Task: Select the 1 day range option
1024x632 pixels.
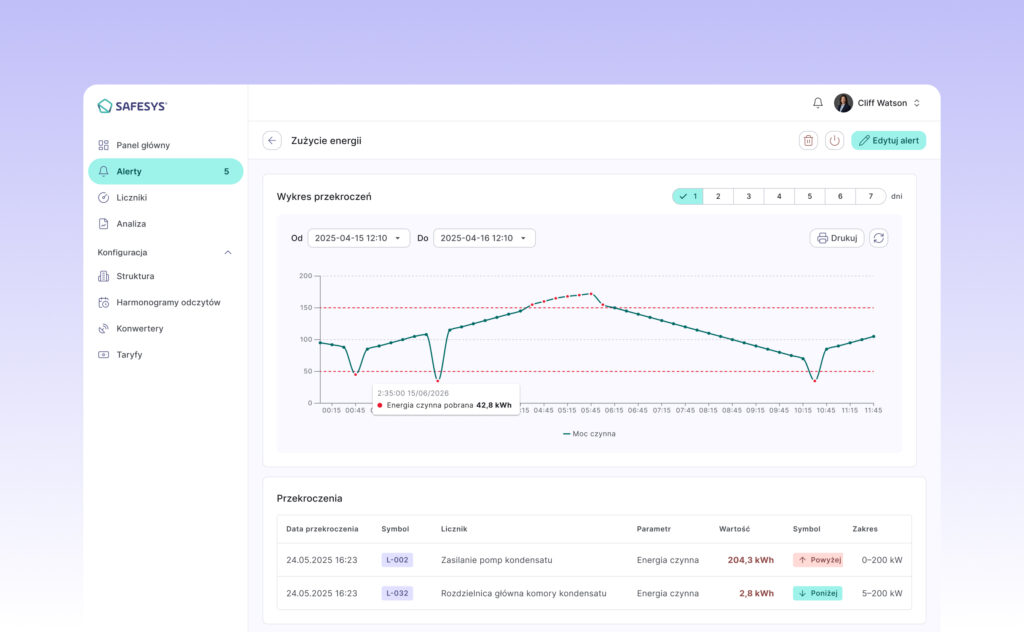Action: pyautogui.click(x=688, y=196)
